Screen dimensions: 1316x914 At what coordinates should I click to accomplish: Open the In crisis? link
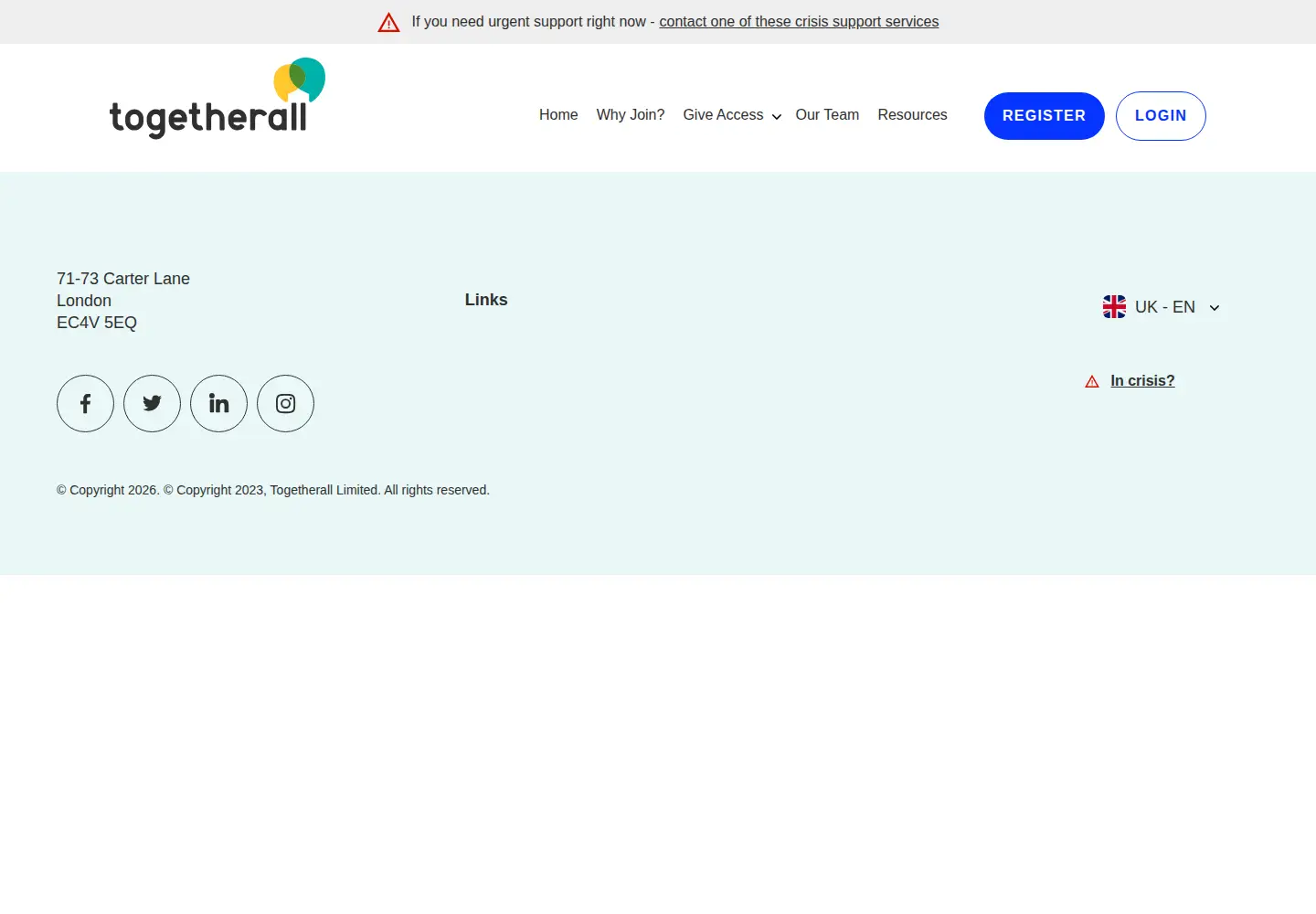[1142, 381]
